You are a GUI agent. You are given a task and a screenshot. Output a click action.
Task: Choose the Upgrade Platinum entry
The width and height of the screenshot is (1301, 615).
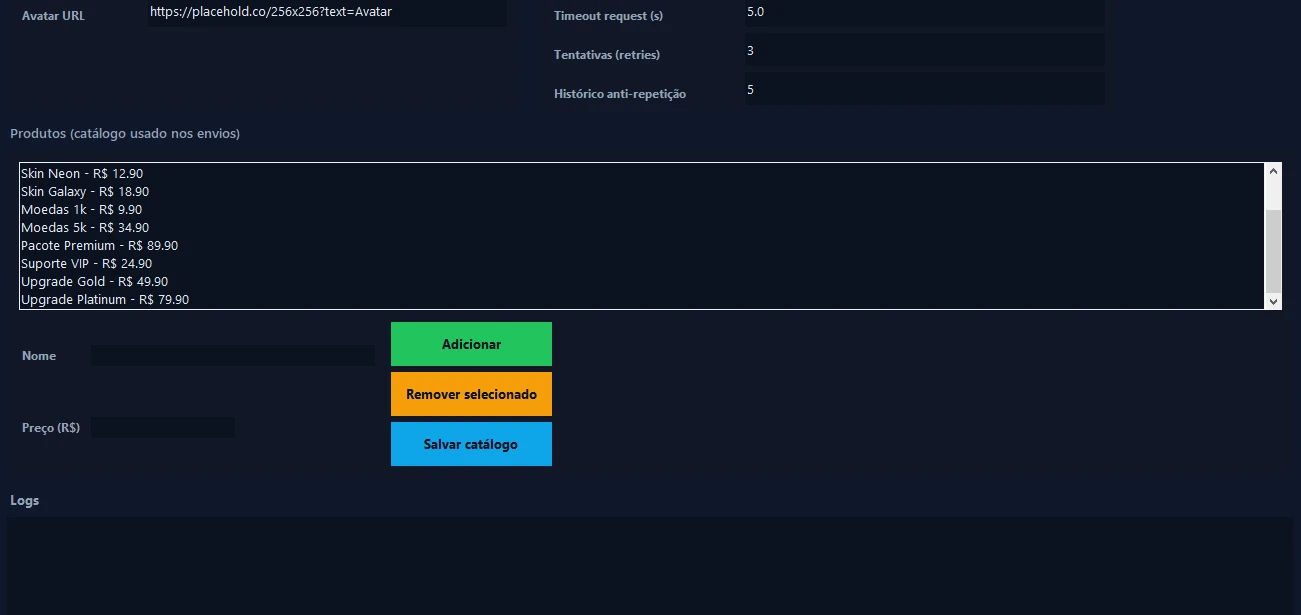pos(105,300)
